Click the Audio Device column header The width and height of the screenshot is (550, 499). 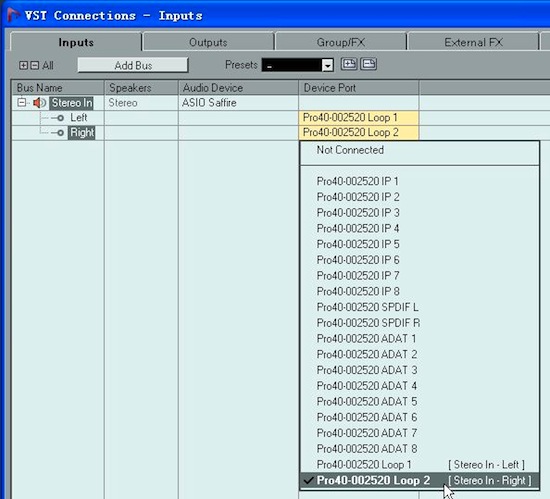pos(239,88)
